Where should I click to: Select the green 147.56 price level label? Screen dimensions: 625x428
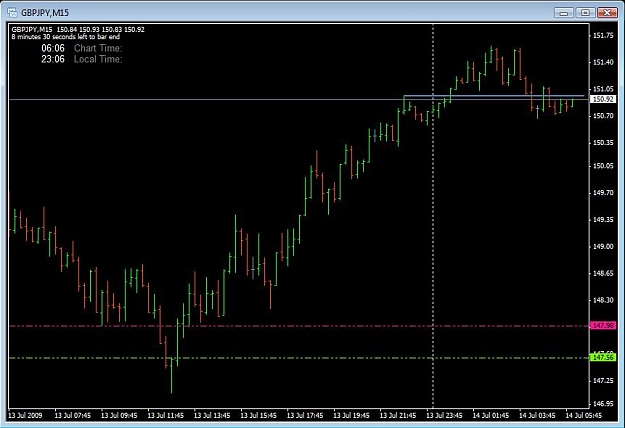coord(603,357)
